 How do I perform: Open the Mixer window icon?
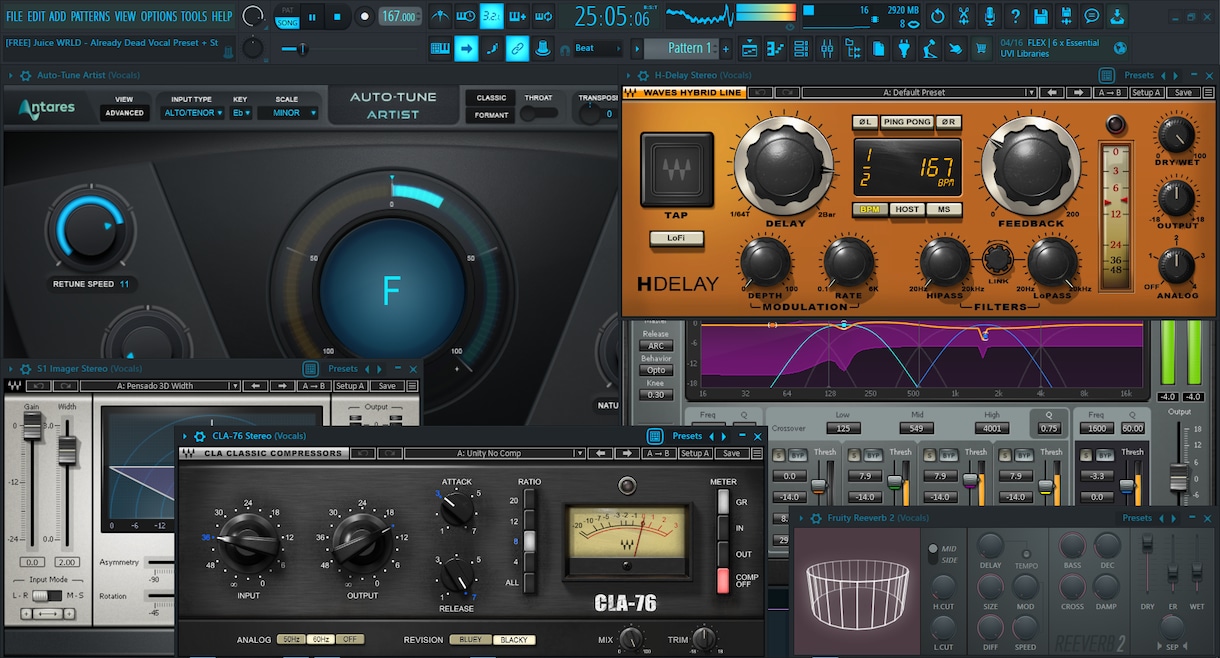[x=827, y=48]
